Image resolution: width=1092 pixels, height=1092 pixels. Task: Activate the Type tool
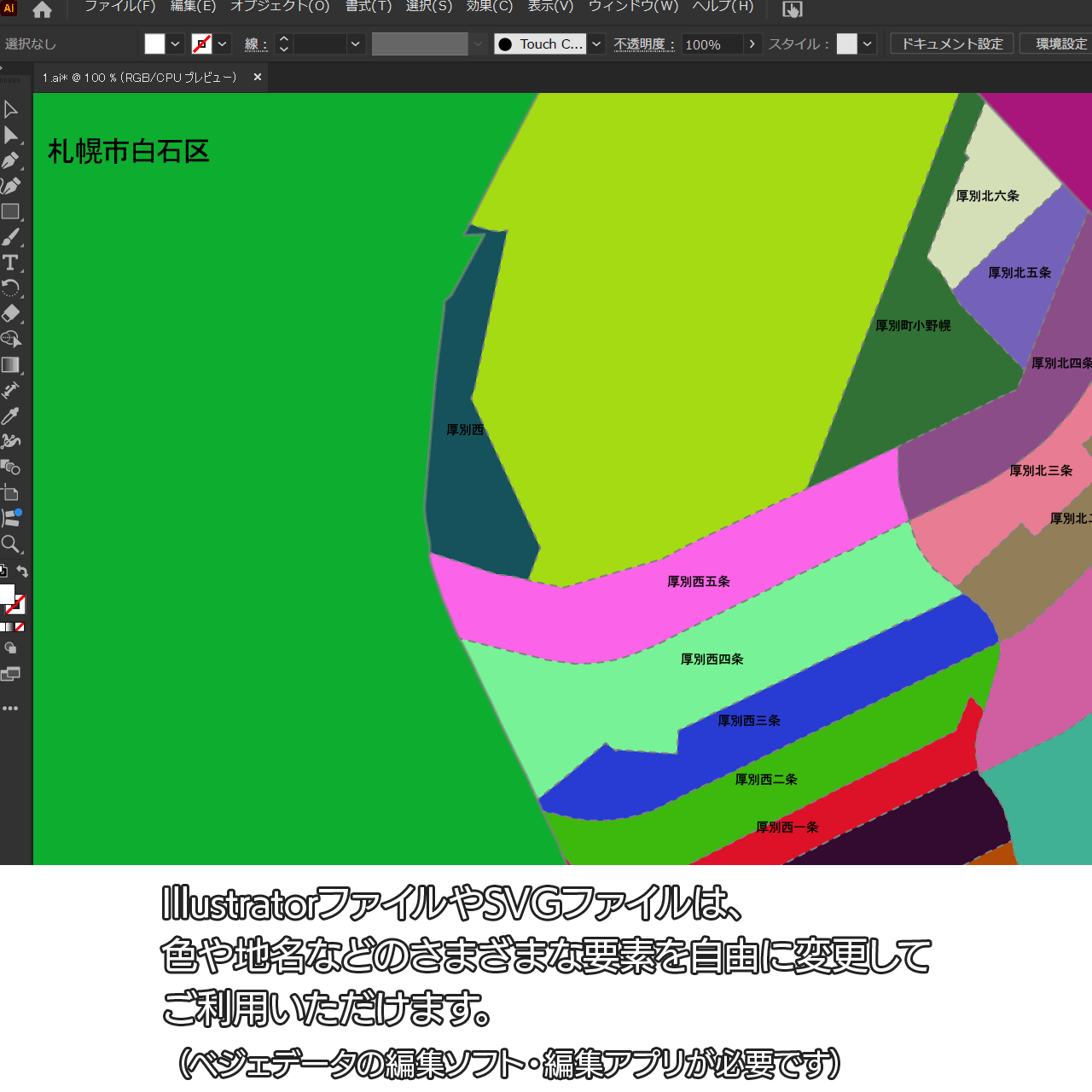coord(11,263)
